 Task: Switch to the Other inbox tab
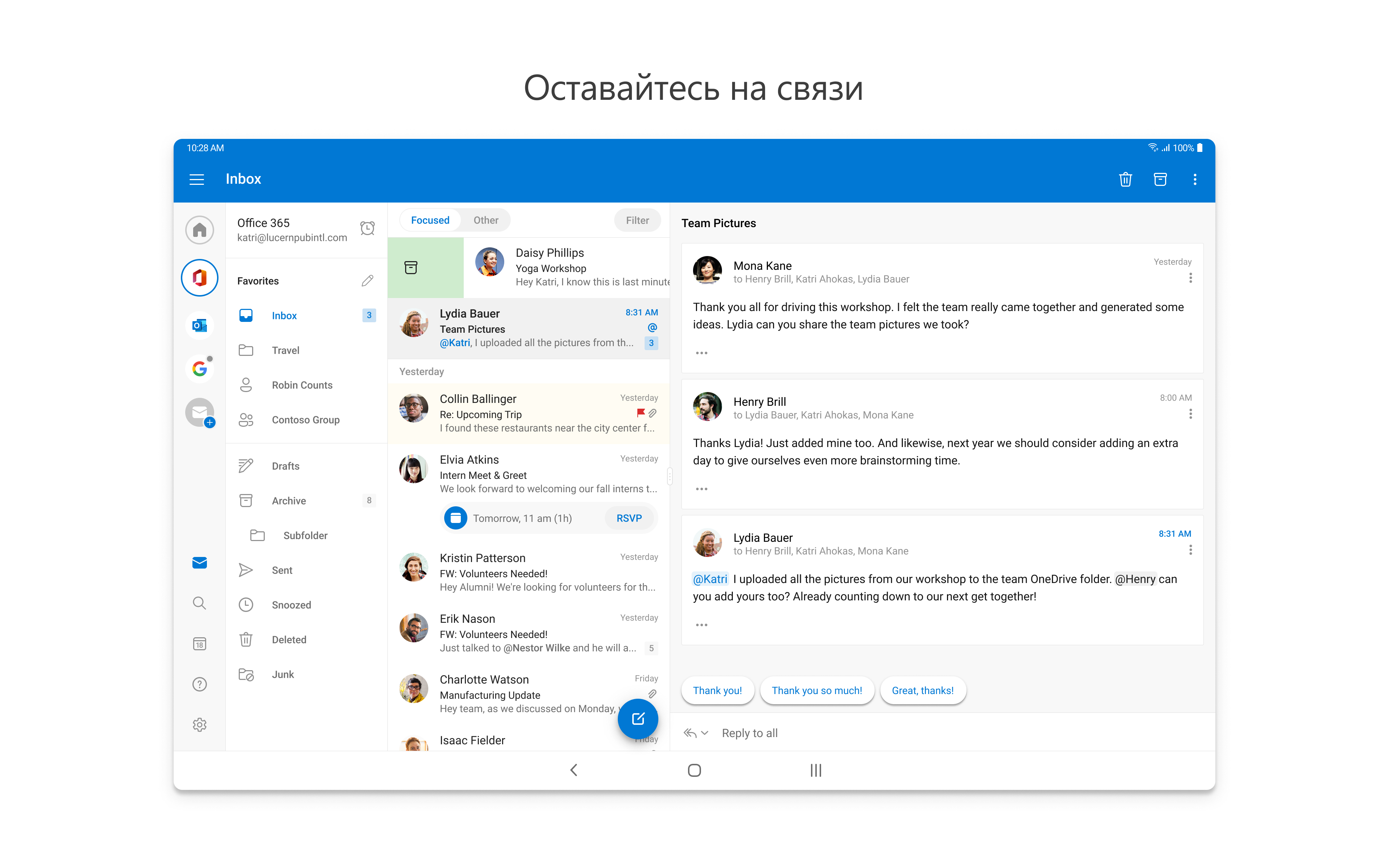pyautogui.click(x=485, y=221)
